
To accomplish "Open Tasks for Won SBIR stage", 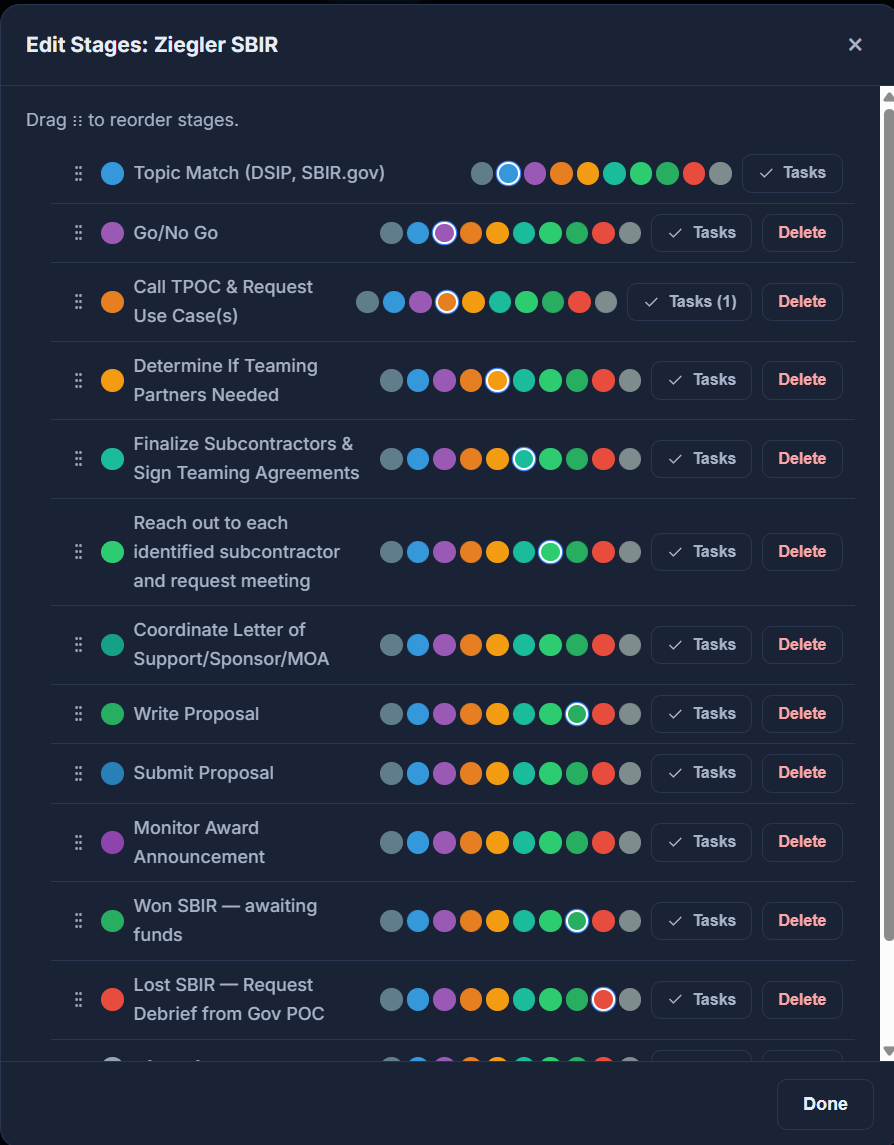I will pos(701,920).
